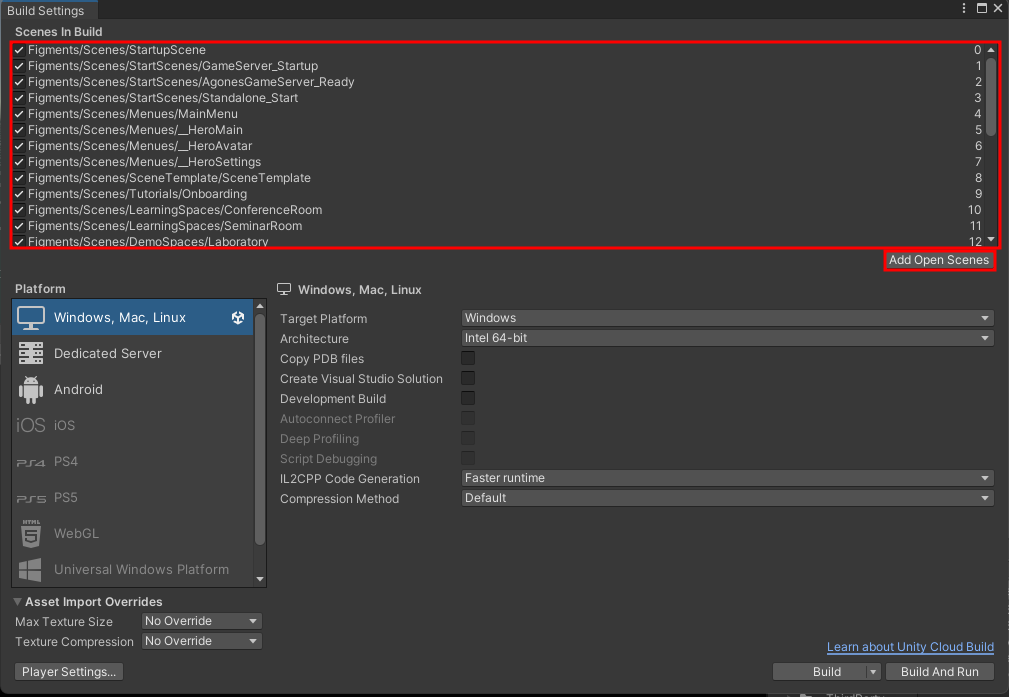Uncheck the __HeroAvatar scene checkbox
Image resolution: width=1009 pixels, height=697 pixels.
click(x=19, y=146)
